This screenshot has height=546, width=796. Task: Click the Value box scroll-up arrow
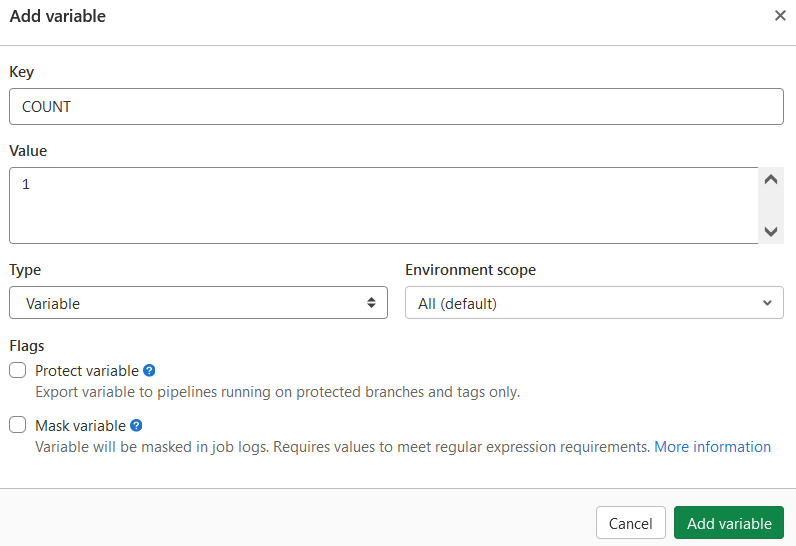tap(770, 180)
